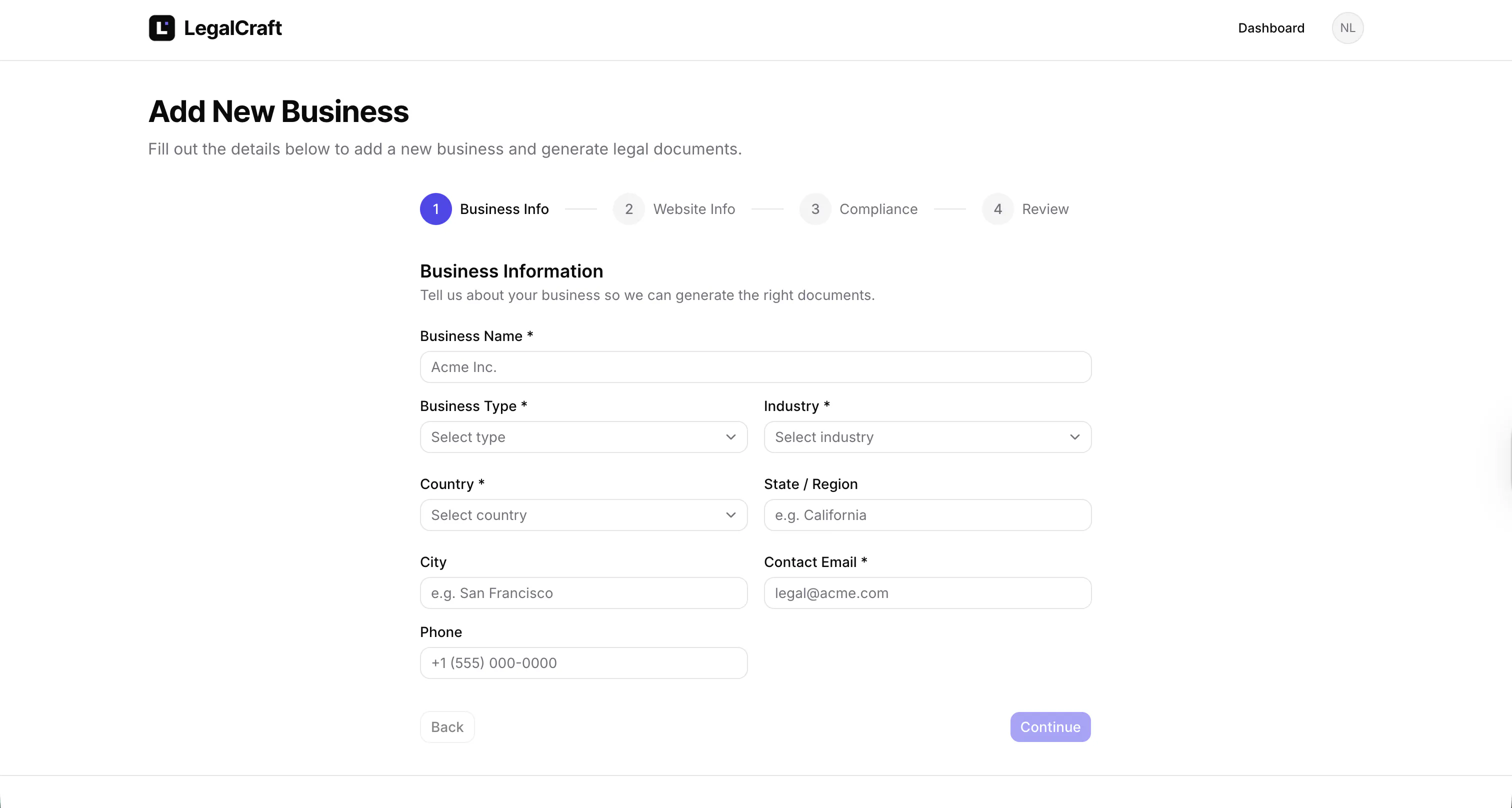
Task: Click the Country label
Action: click(x=452, y=484)
